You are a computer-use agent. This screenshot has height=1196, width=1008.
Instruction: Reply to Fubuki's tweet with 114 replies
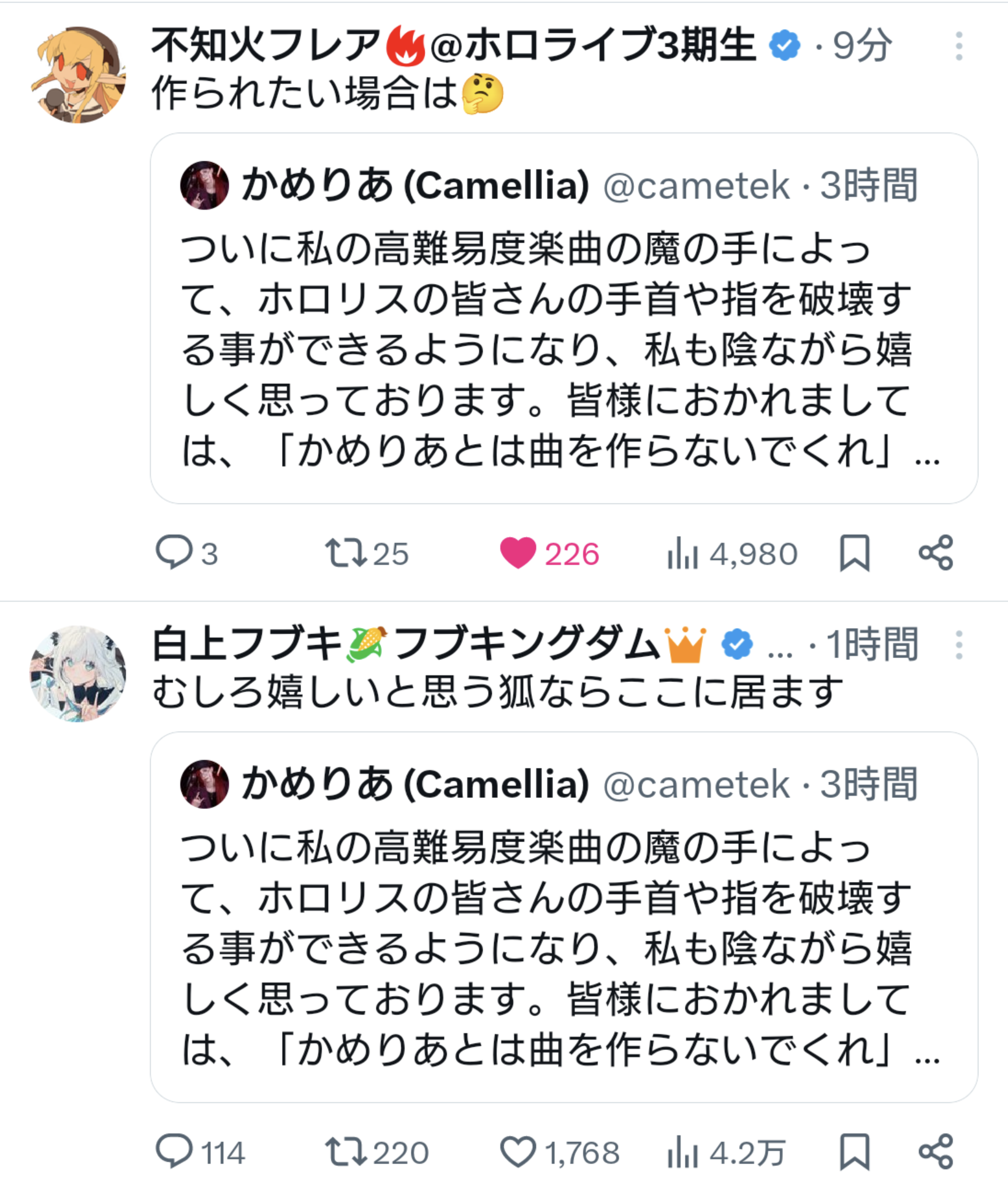[x=174, y=1151]
